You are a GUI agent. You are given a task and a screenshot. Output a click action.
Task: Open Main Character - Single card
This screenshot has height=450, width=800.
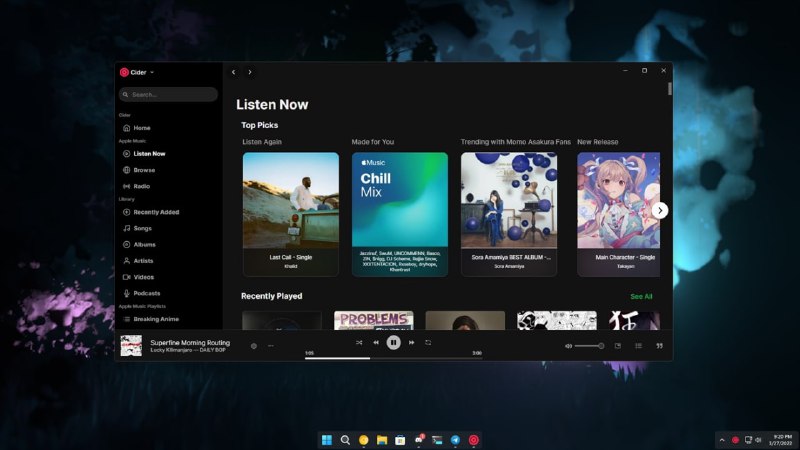(x=618, y=214)
